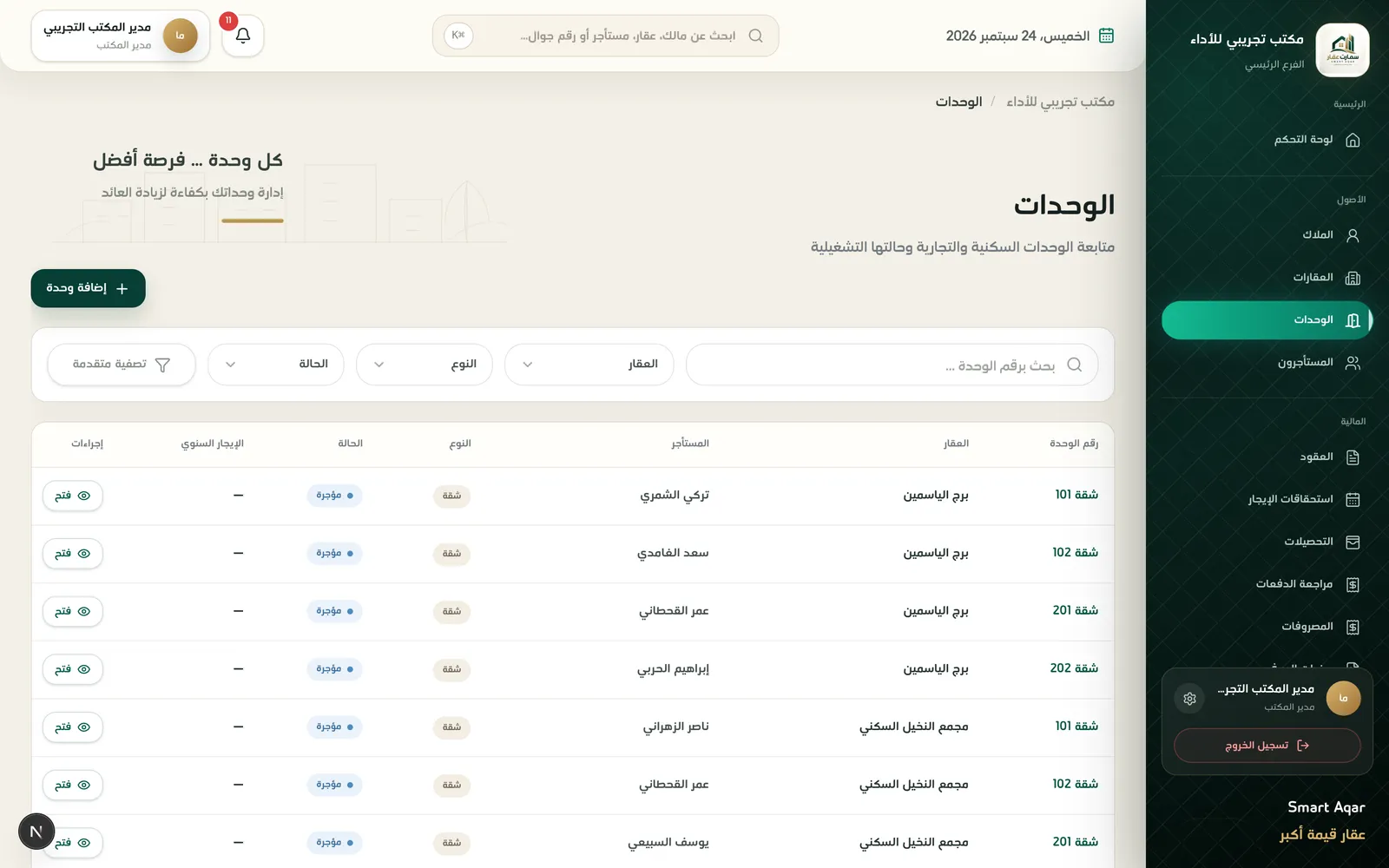Click the receipt icon for مراجعة الدفعات

(1353, 585)
